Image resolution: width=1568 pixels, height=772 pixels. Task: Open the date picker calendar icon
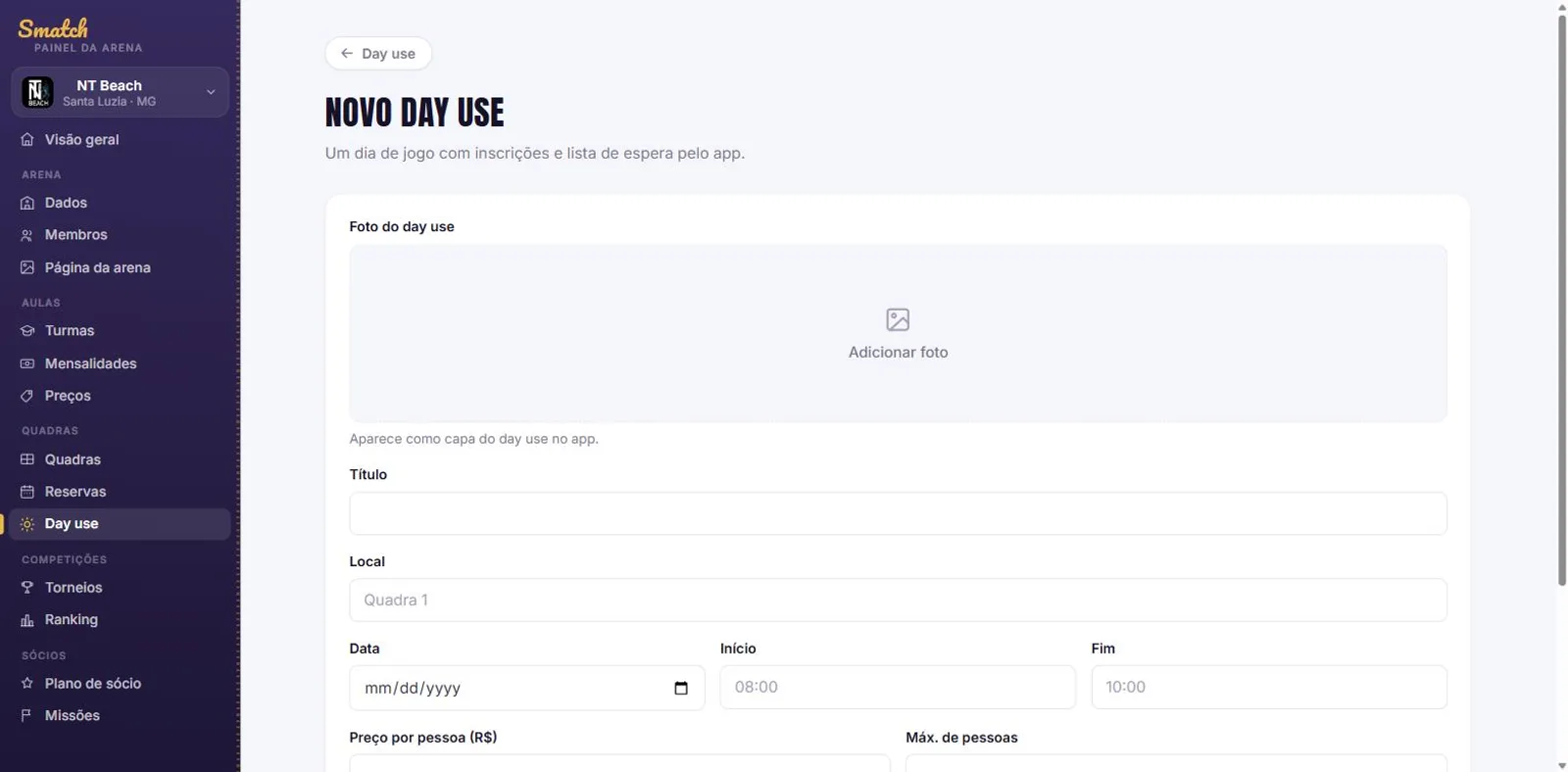(x=681, y=688)
